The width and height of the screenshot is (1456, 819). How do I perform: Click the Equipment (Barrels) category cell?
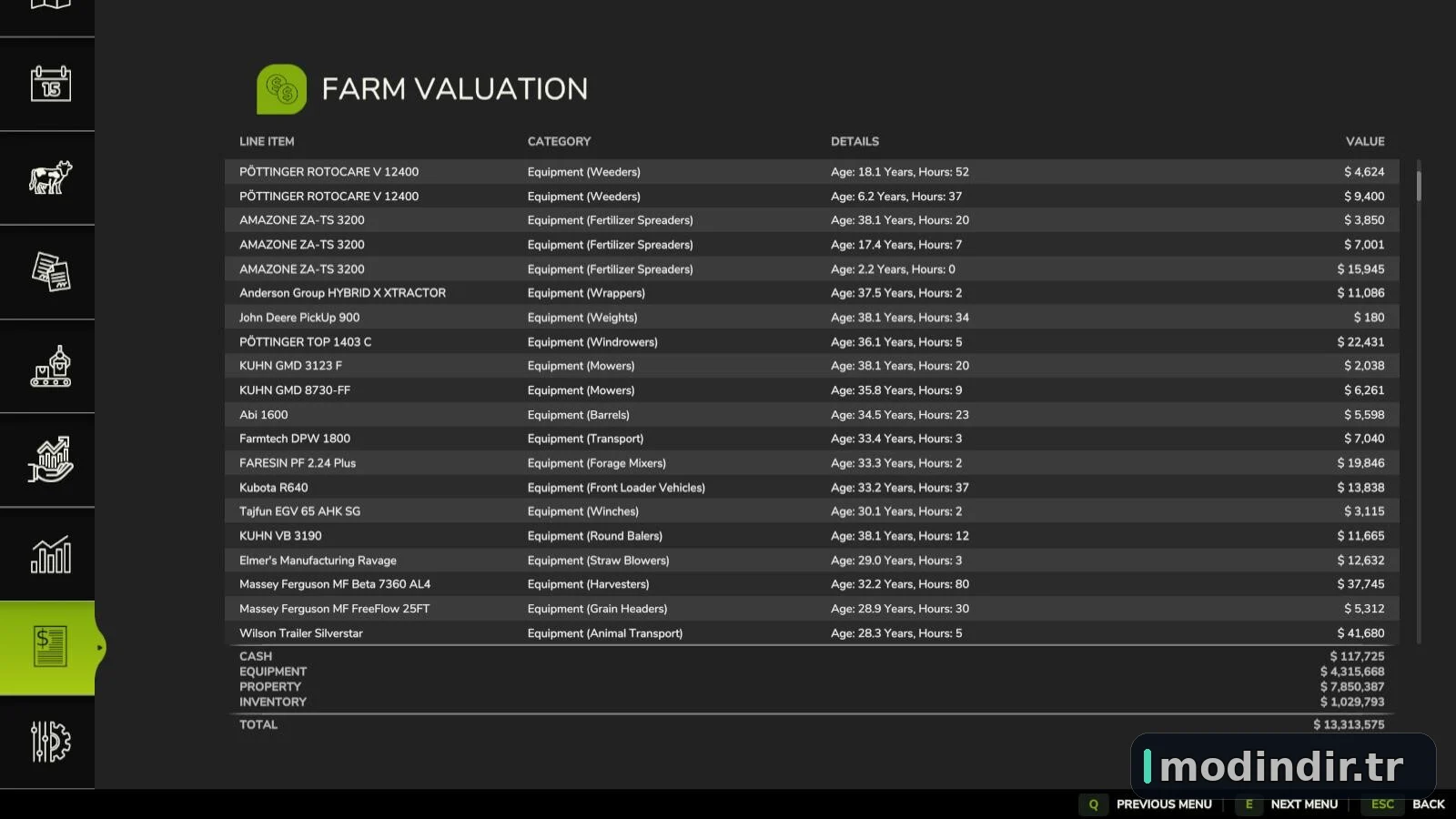tap(579, 415)
